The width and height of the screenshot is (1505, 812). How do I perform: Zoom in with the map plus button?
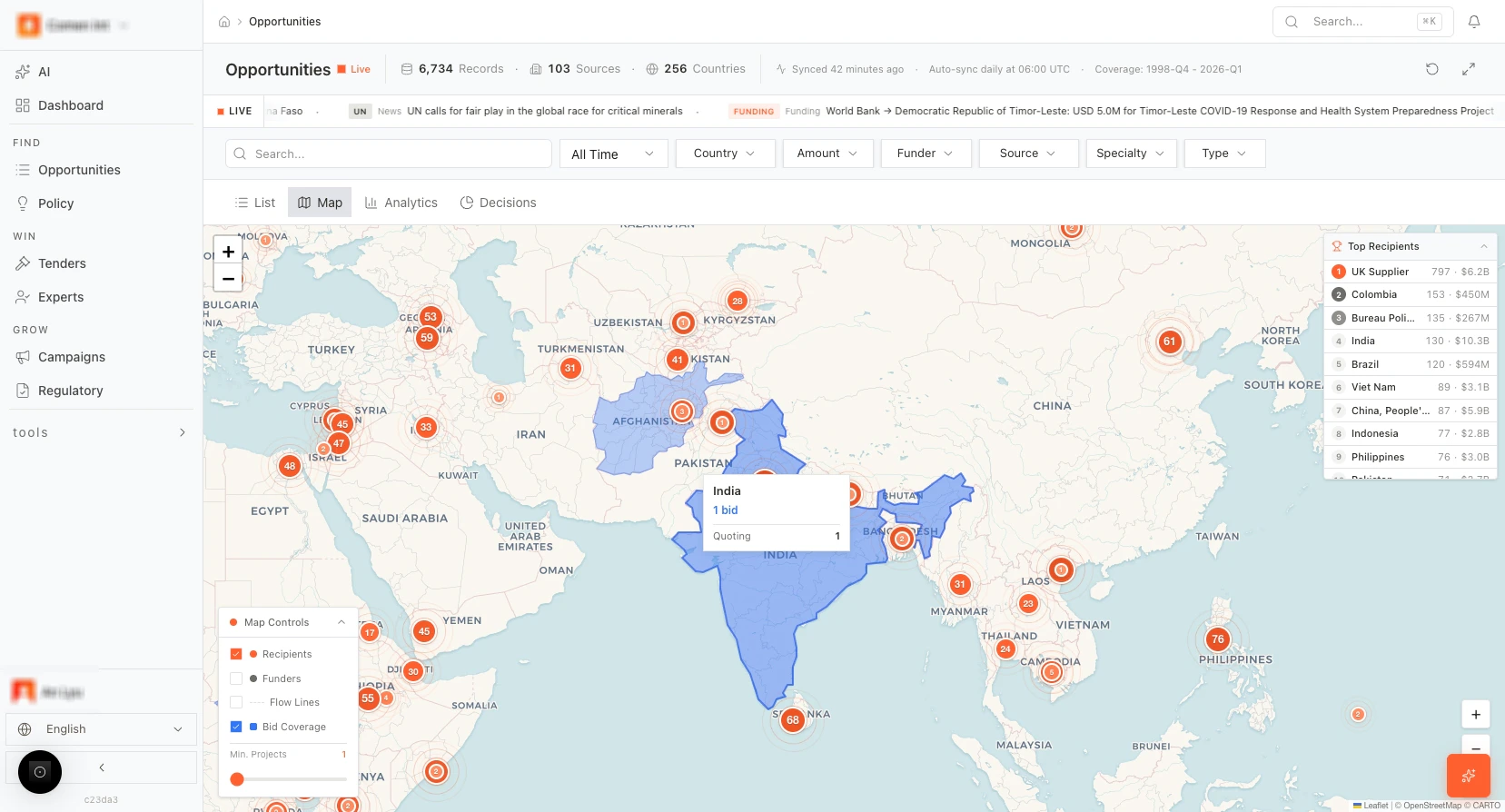[228, 252]
